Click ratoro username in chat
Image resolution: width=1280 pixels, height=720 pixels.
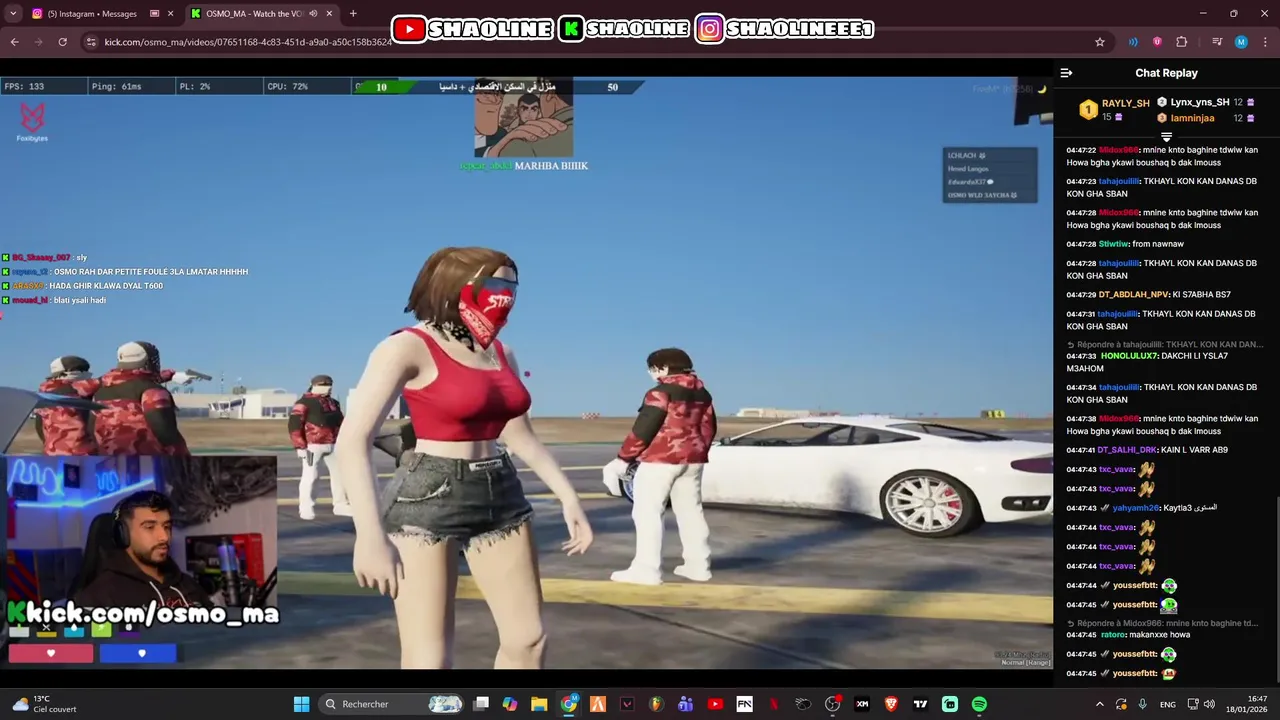(x=1113, y=635)
